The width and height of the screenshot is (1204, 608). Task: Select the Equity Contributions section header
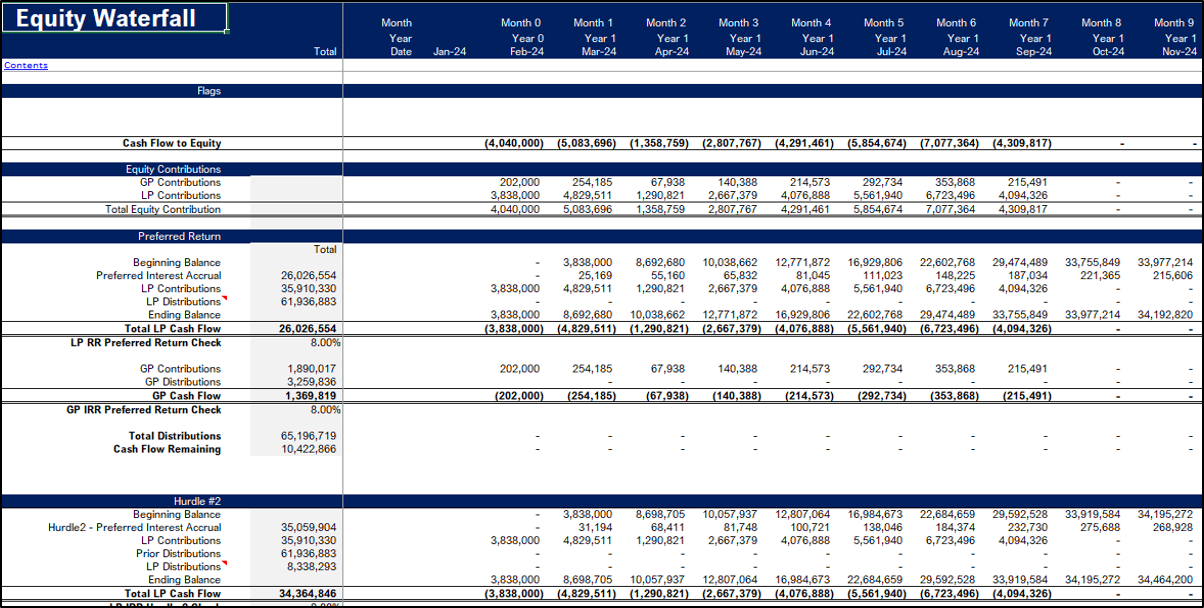click(173, 169)
